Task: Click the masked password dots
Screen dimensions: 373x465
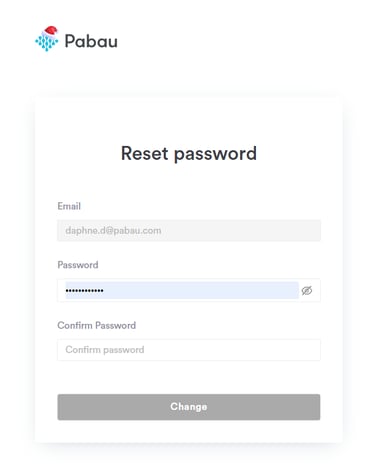Action: pyautogui.click(x=84, y=291)
